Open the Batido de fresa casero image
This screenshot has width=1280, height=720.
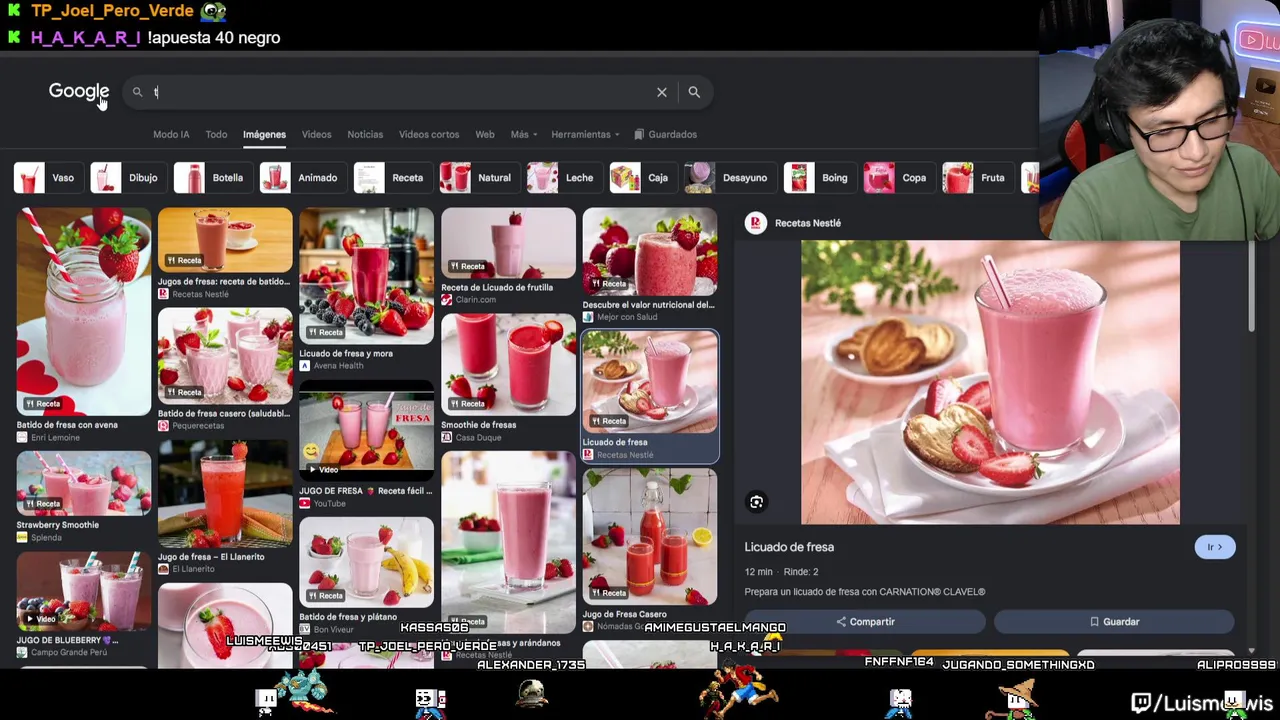(x=225, y=356)
